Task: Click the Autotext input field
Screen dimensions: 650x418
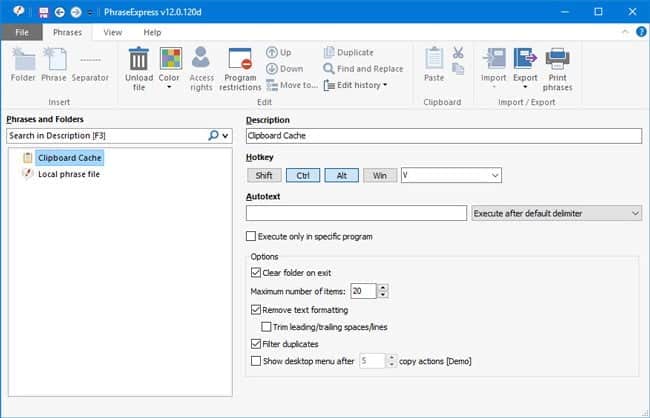Action: click(x=357, y=213)
